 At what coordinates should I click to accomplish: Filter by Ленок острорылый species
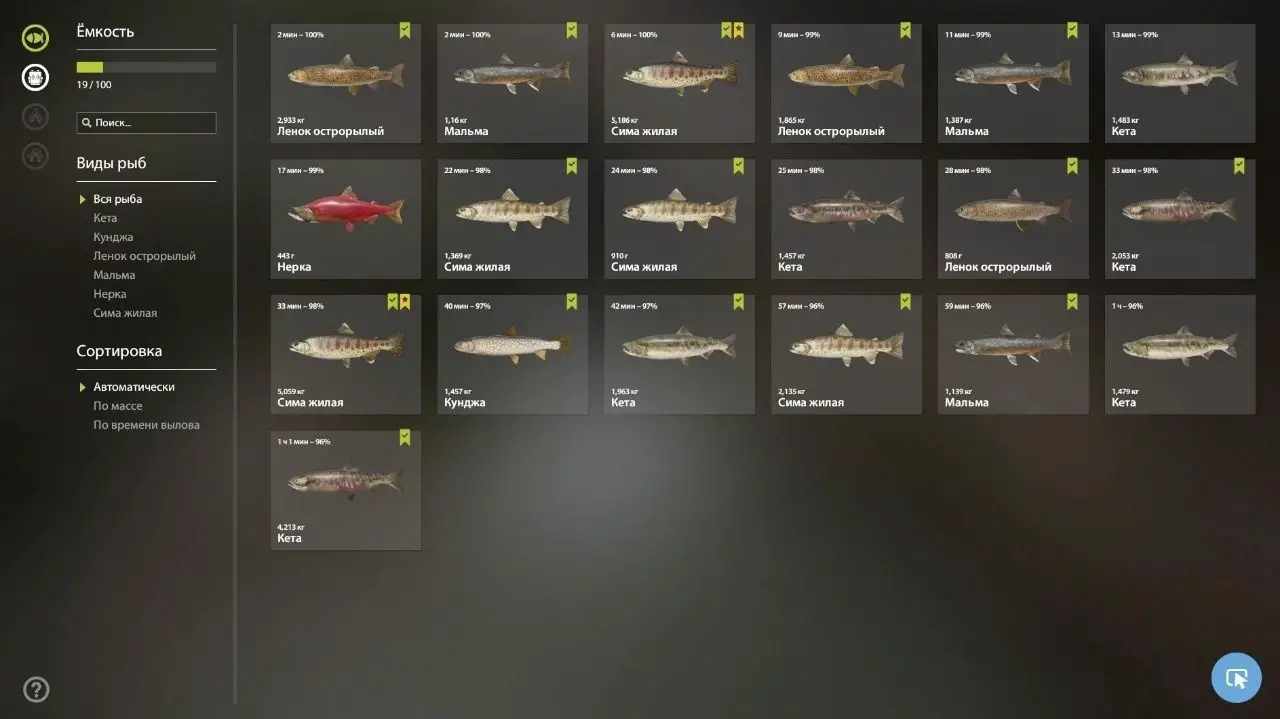144,256
